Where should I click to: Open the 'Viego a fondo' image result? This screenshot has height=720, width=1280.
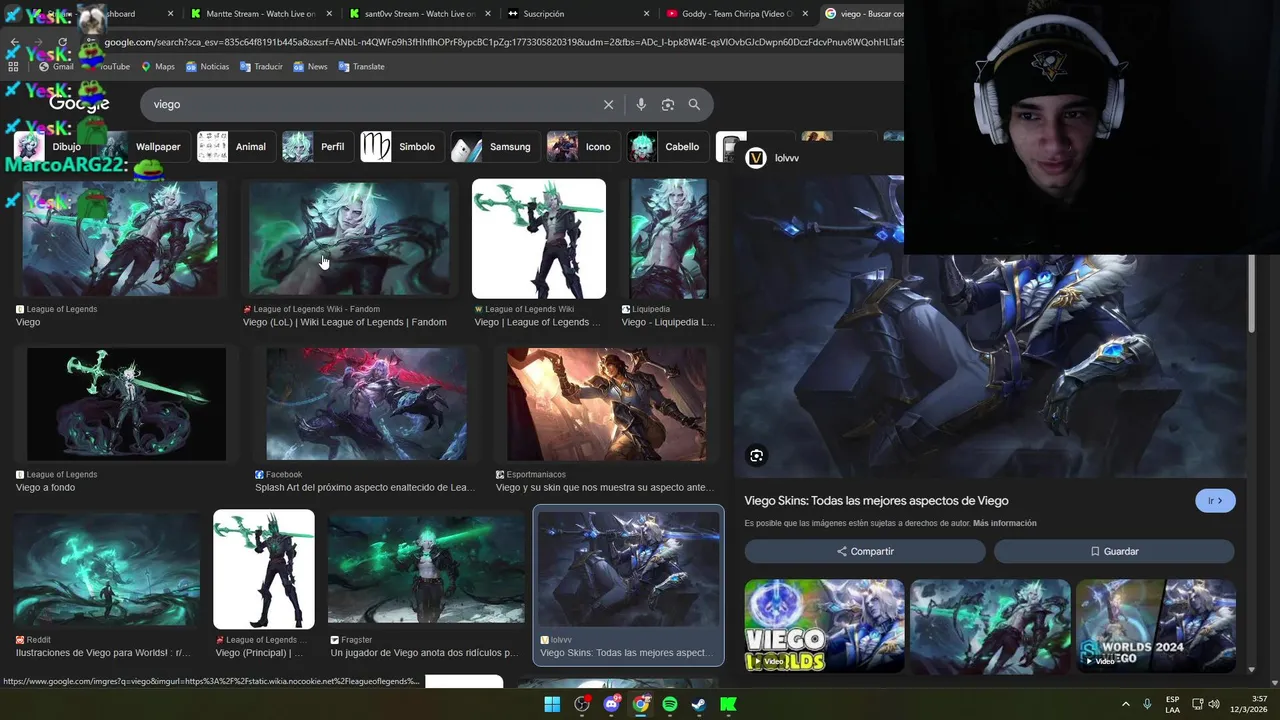click(126, 404)
